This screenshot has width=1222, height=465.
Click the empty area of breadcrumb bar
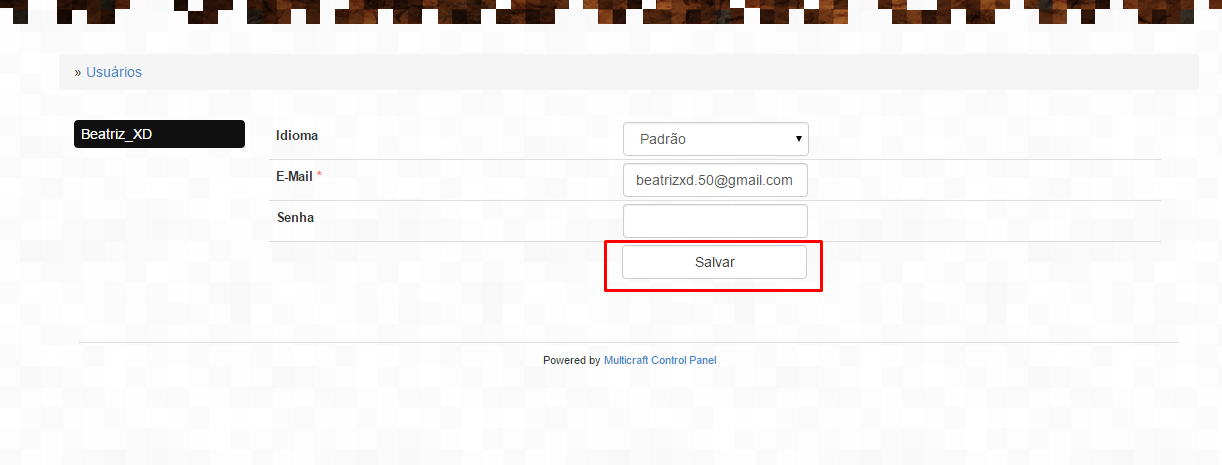[x=670, y=72]
